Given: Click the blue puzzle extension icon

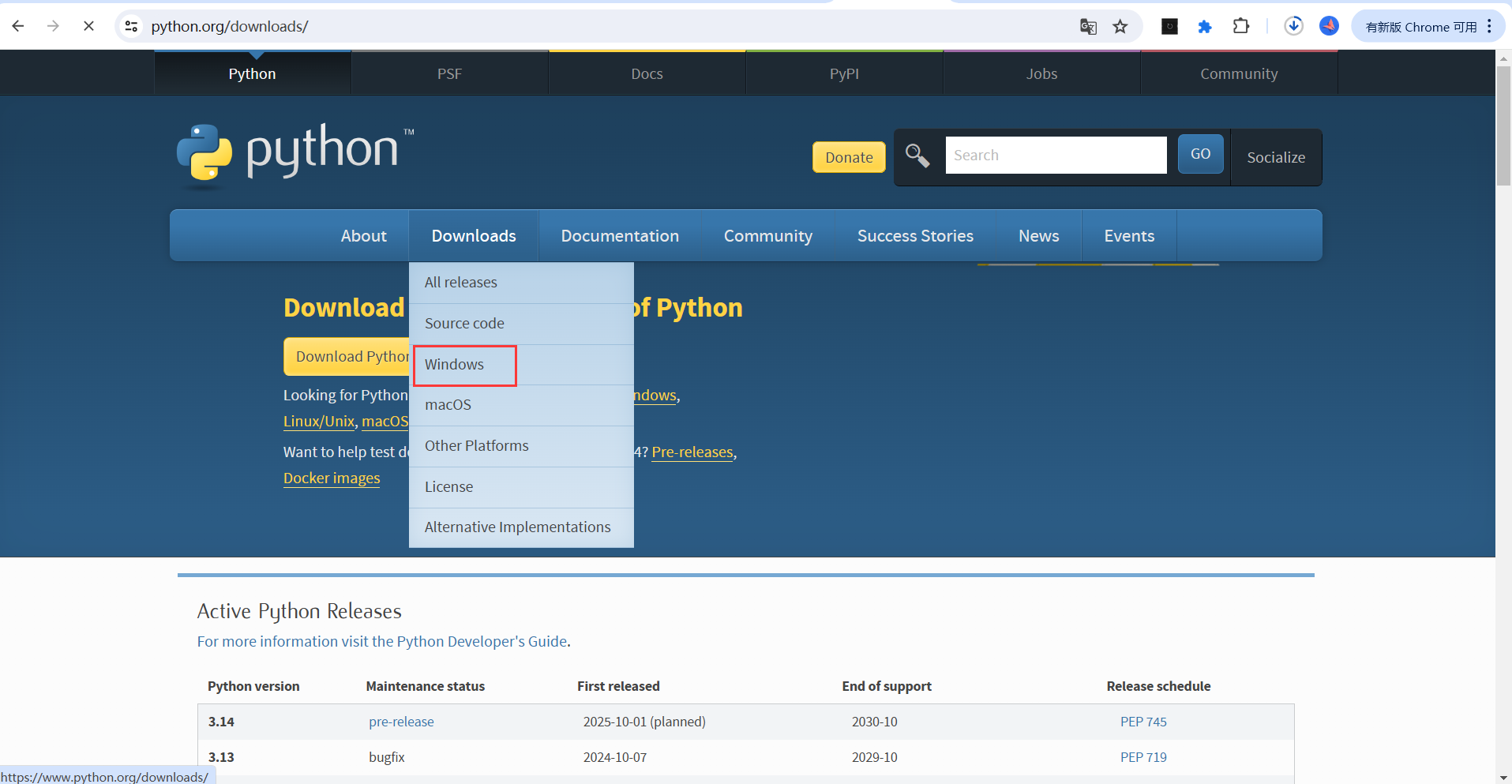Looking at the screenshot, I should pyautogui.click(x=1205, y=27).
